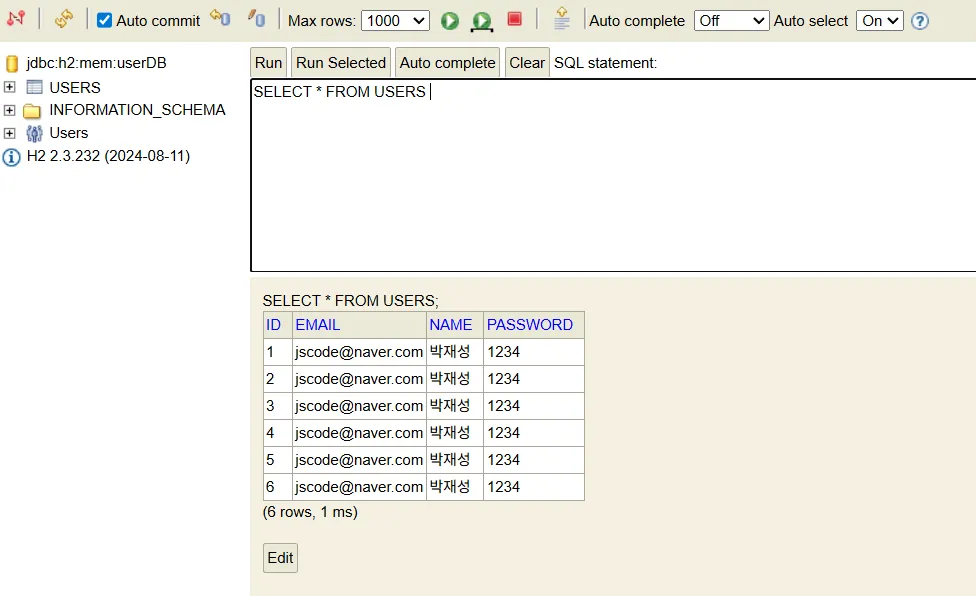Image resolution: width=976 pixels, height=596 pixels.
Task: Click the Disconnect icon in toolbar
Action: pos(16,19)
